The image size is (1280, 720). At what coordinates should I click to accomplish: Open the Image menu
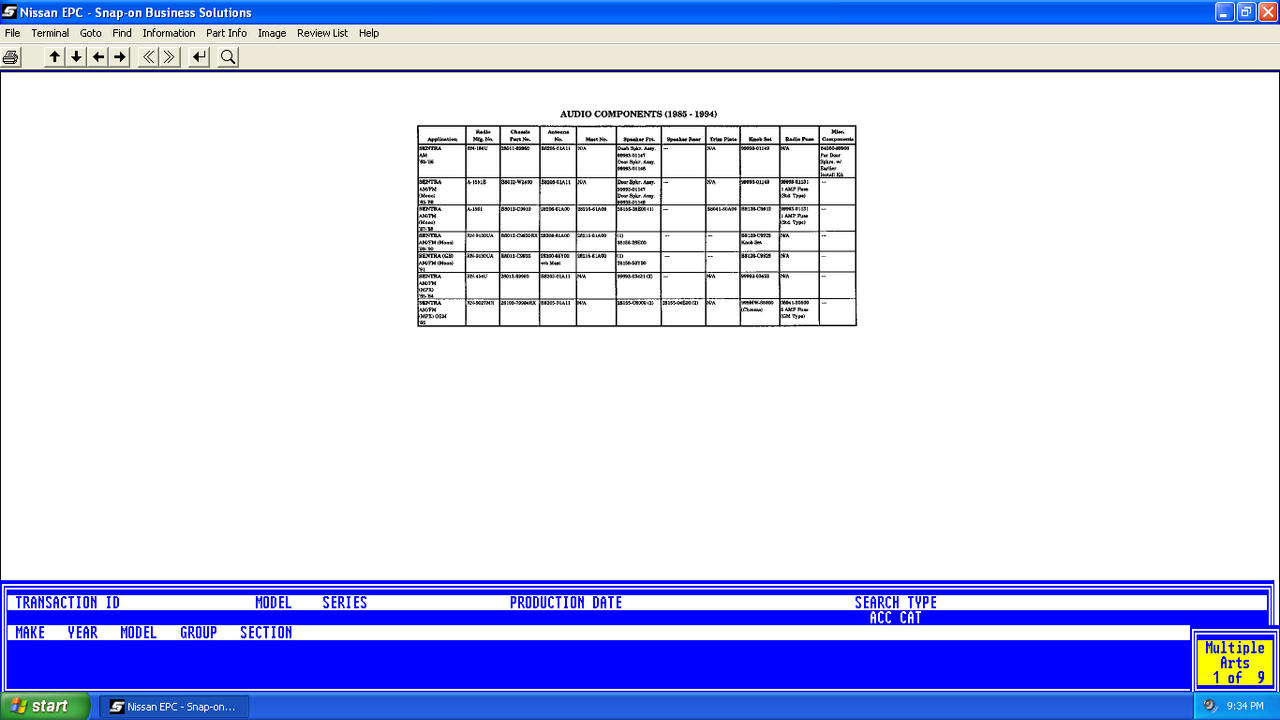272,33
